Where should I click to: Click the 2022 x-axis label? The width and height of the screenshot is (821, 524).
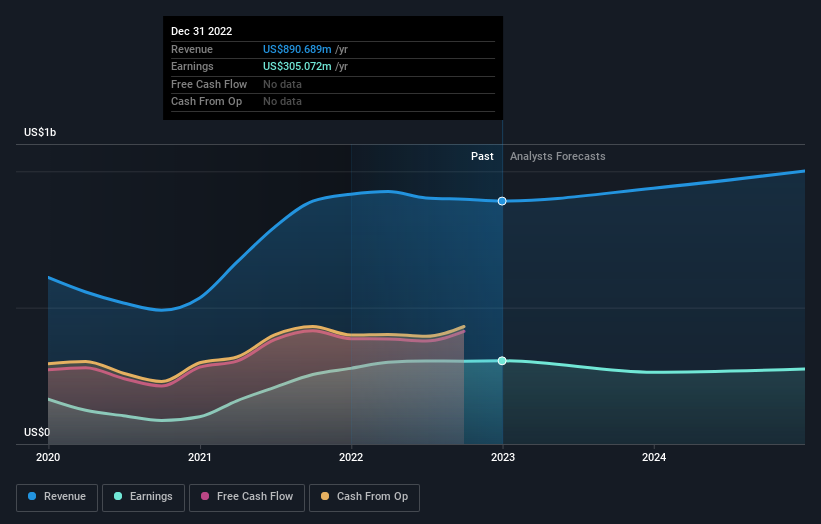[x=351, y=458]
